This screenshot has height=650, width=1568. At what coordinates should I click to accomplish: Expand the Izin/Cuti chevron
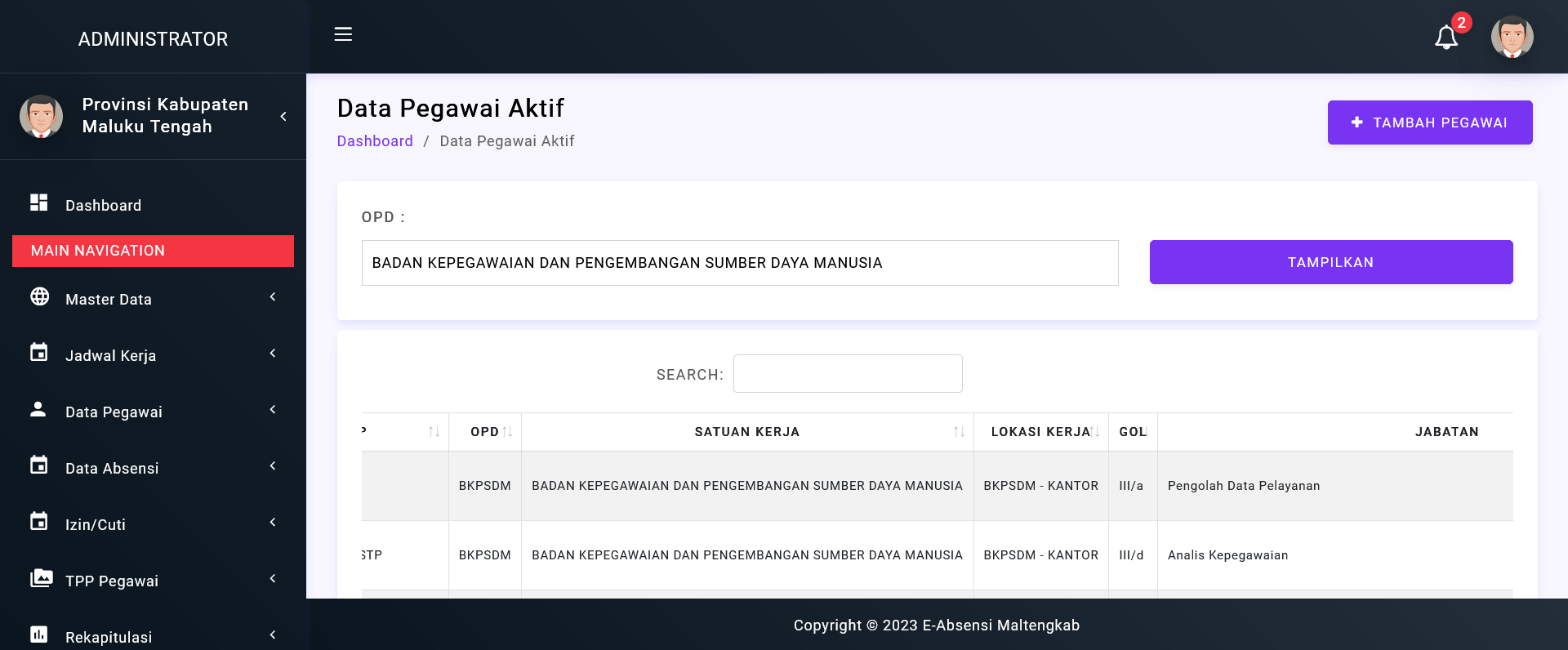[273, 522]
